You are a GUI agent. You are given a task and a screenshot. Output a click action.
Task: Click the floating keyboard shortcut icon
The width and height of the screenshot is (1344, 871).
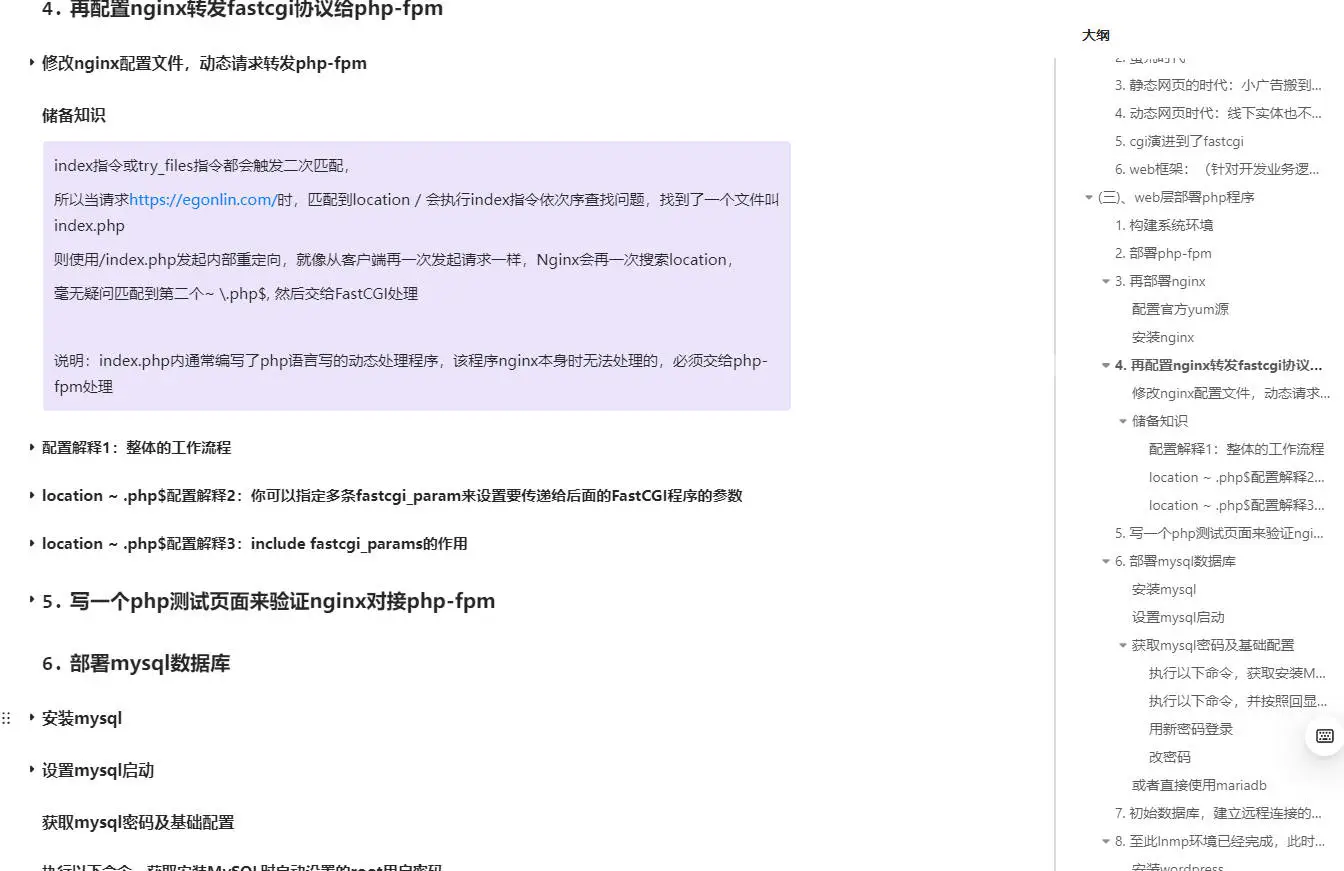1323,736
